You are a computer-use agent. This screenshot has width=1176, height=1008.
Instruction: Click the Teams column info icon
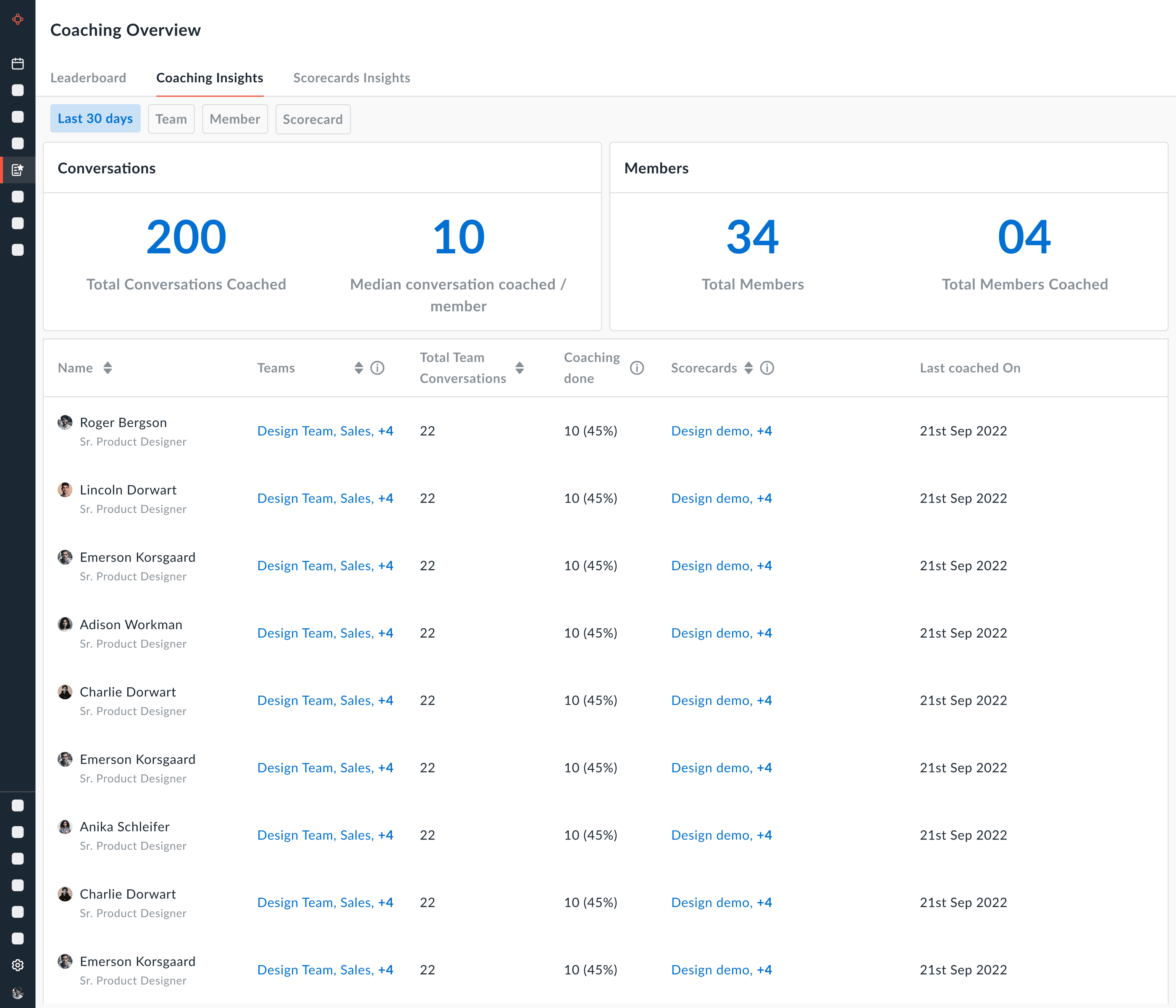(378, 368)
